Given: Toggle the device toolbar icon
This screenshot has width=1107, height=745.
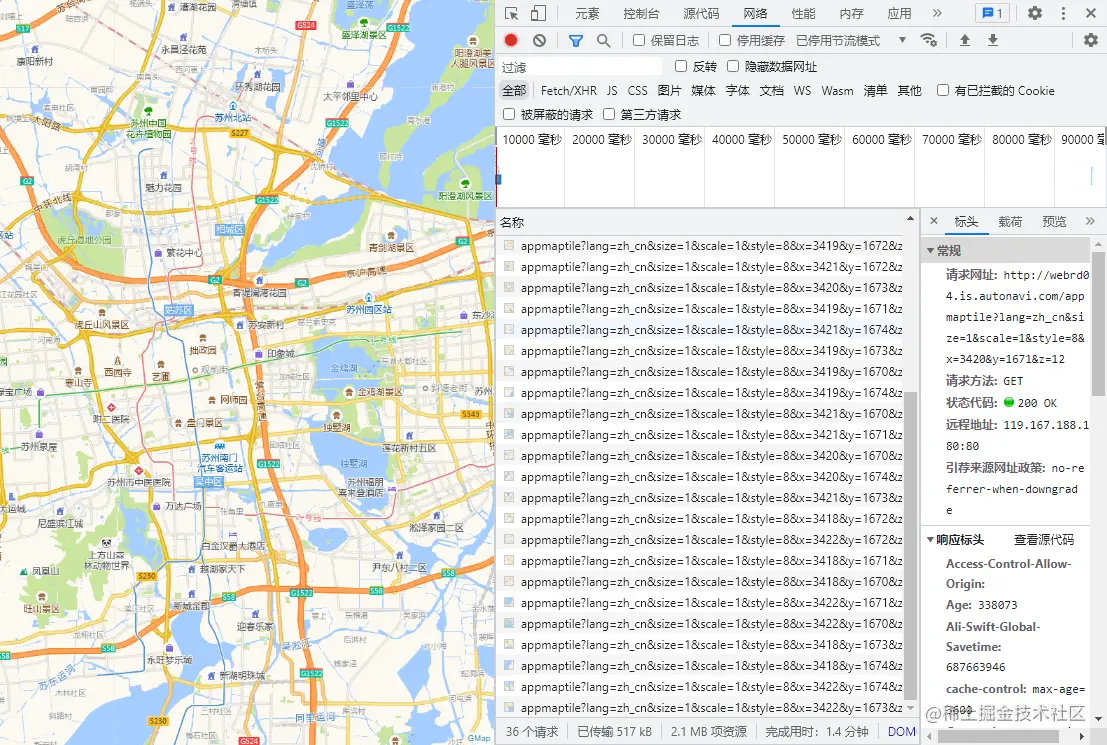Looking at the screenshot, I should 538,13.
